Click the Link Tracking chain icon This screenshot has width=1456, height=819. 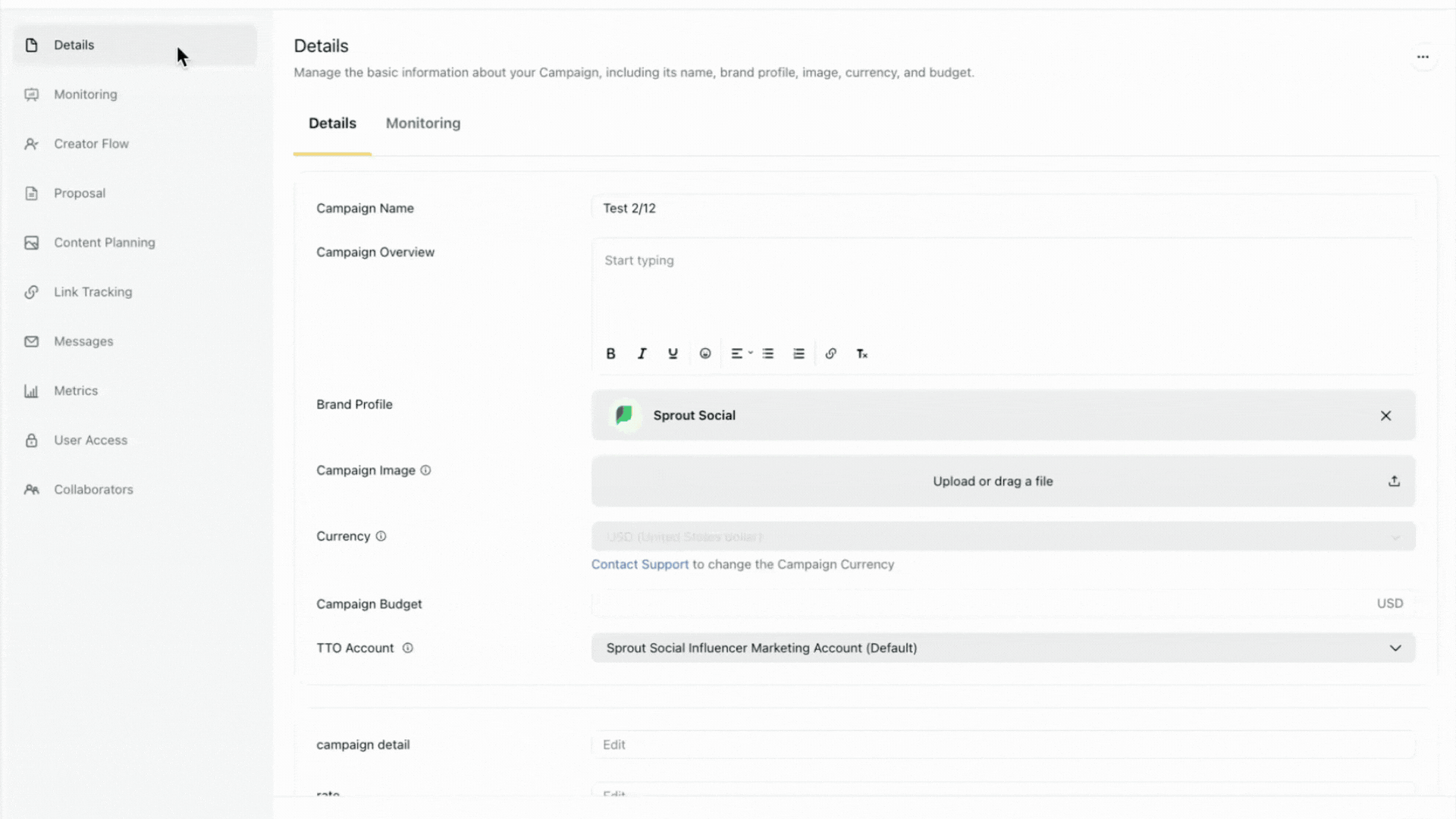31,292
